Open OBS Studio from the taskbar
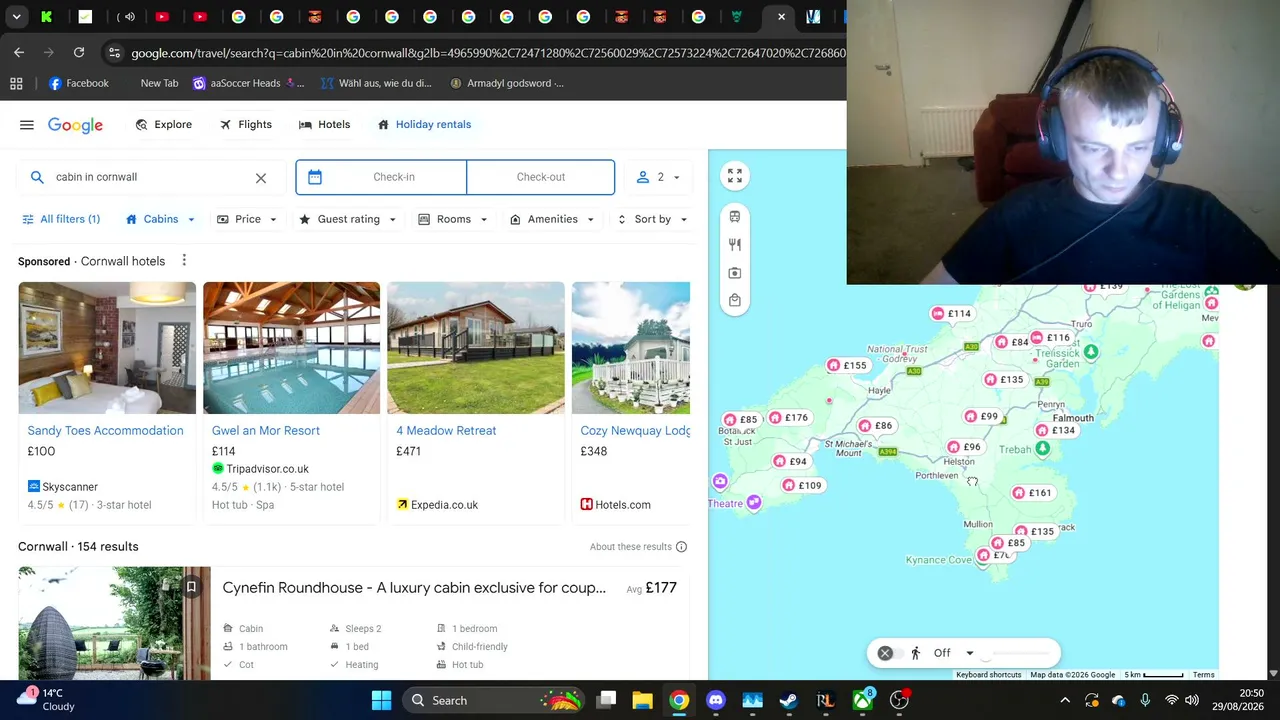 click(x=899, y=700)
